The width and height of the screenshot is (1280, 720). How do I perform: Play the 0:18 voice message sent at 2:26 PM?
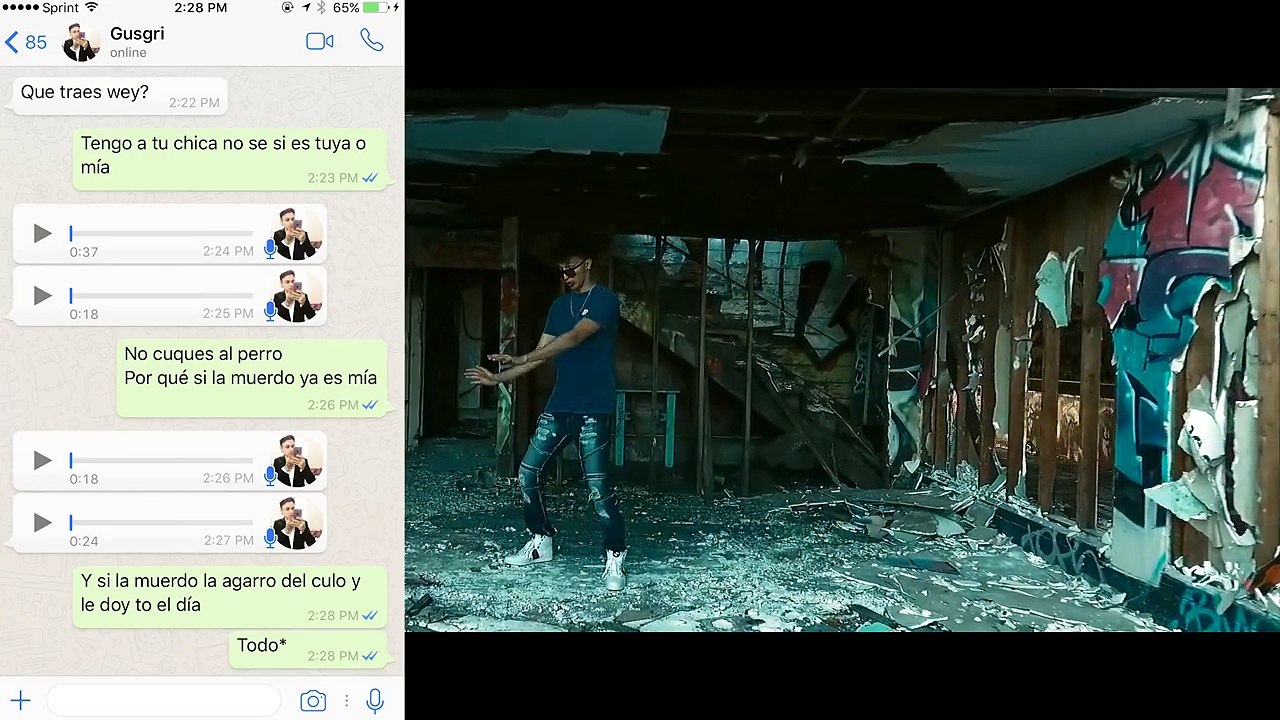(x=42, y=460)
